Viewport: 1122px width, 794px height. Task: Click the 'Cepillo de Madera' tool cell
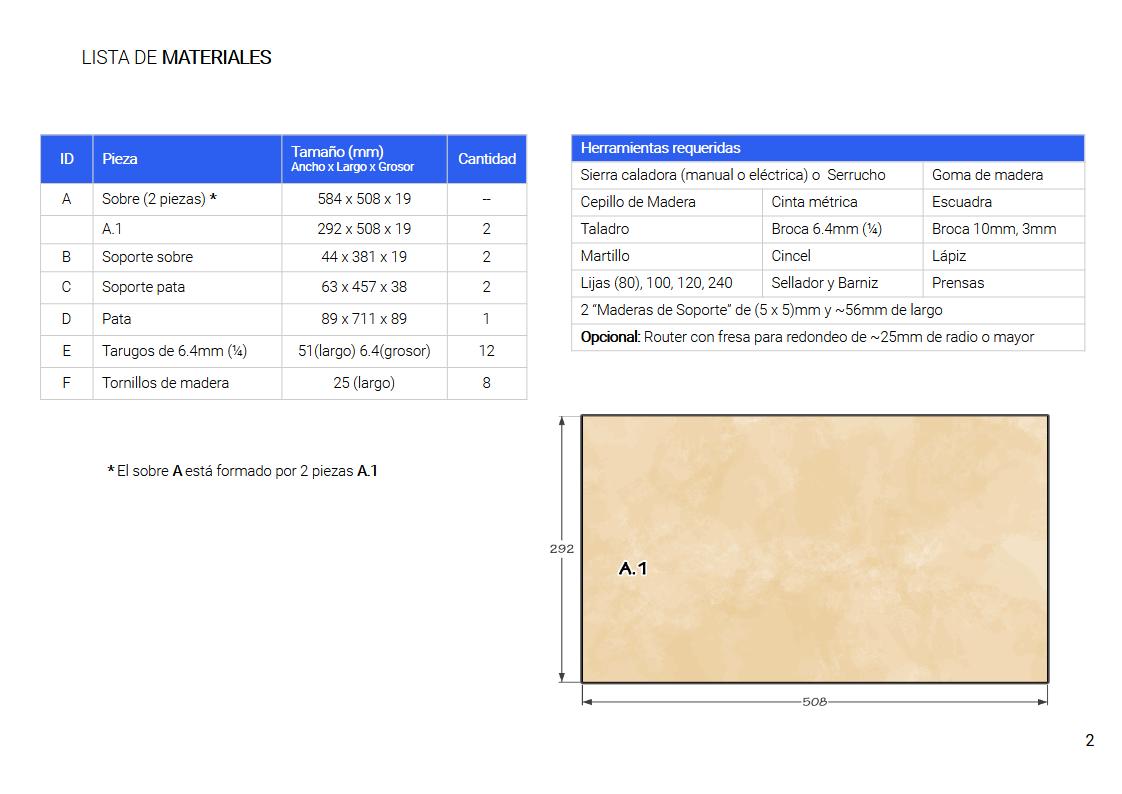click(638, 202)
